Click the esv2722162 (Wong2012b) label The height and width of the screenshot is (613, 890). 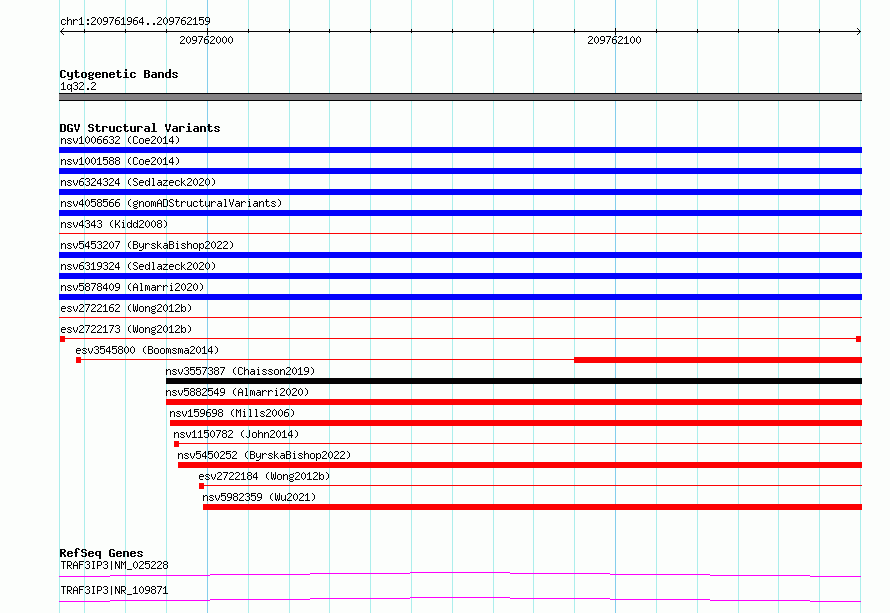(126, 308)
